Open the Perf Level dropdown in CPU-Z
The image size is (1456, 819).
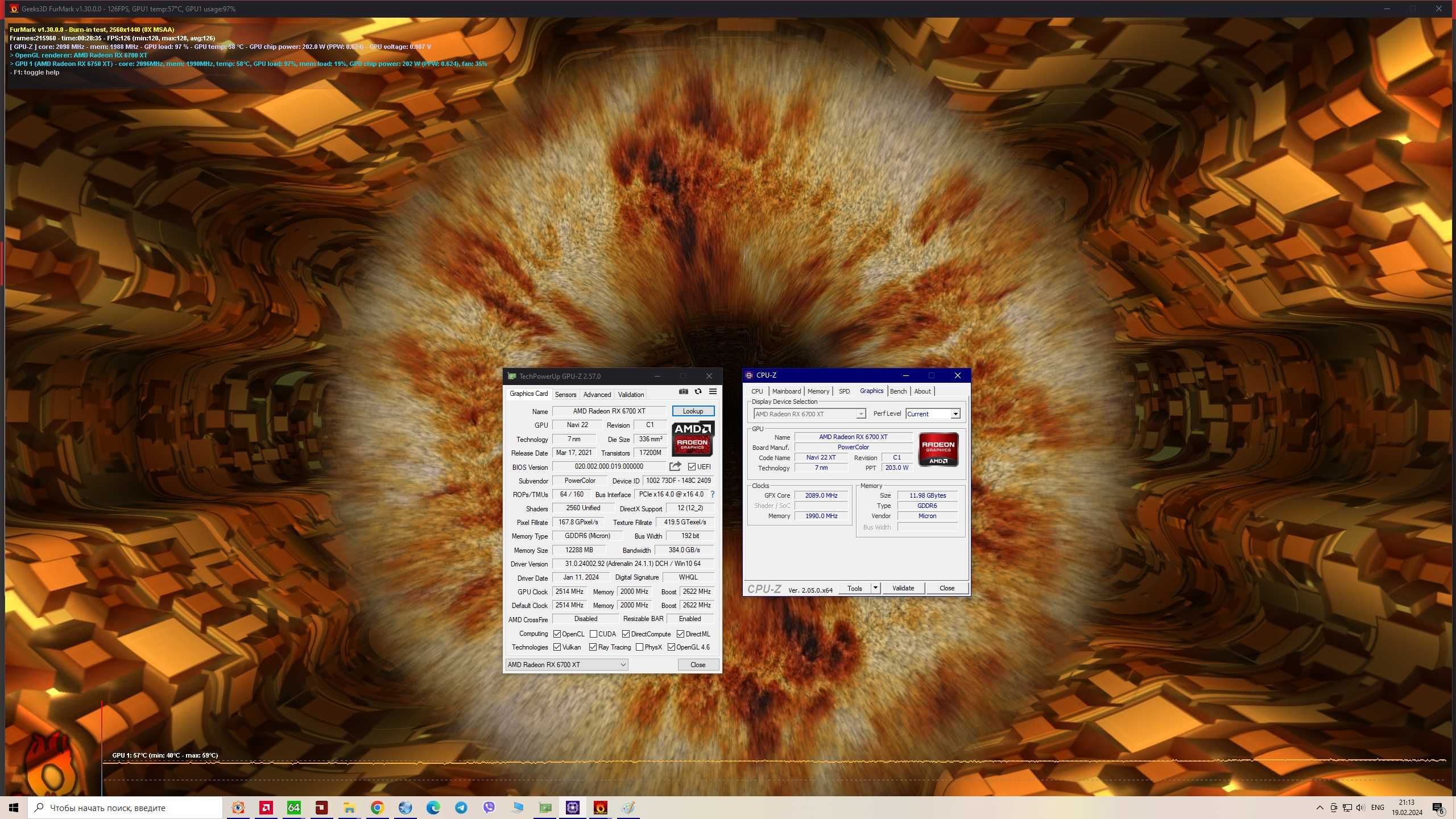[x=955, y=414]
